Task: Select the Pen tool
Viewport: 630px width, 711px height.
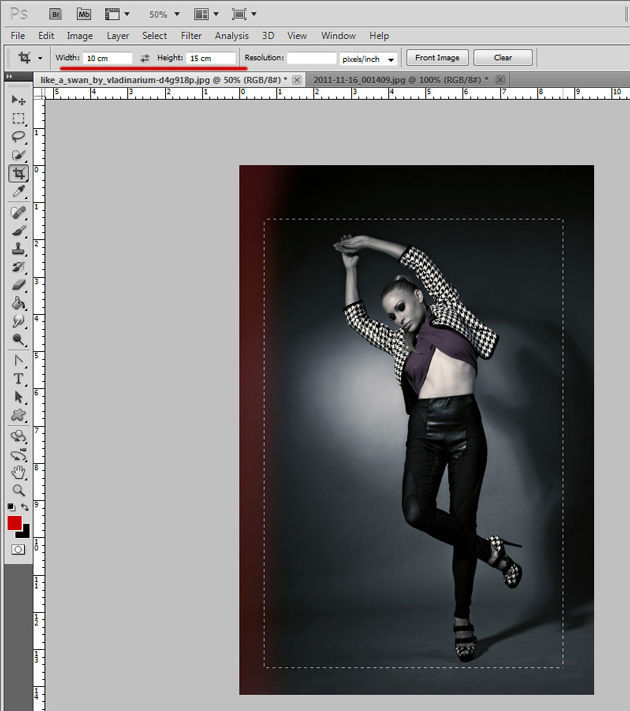Action: click(18, 361)
